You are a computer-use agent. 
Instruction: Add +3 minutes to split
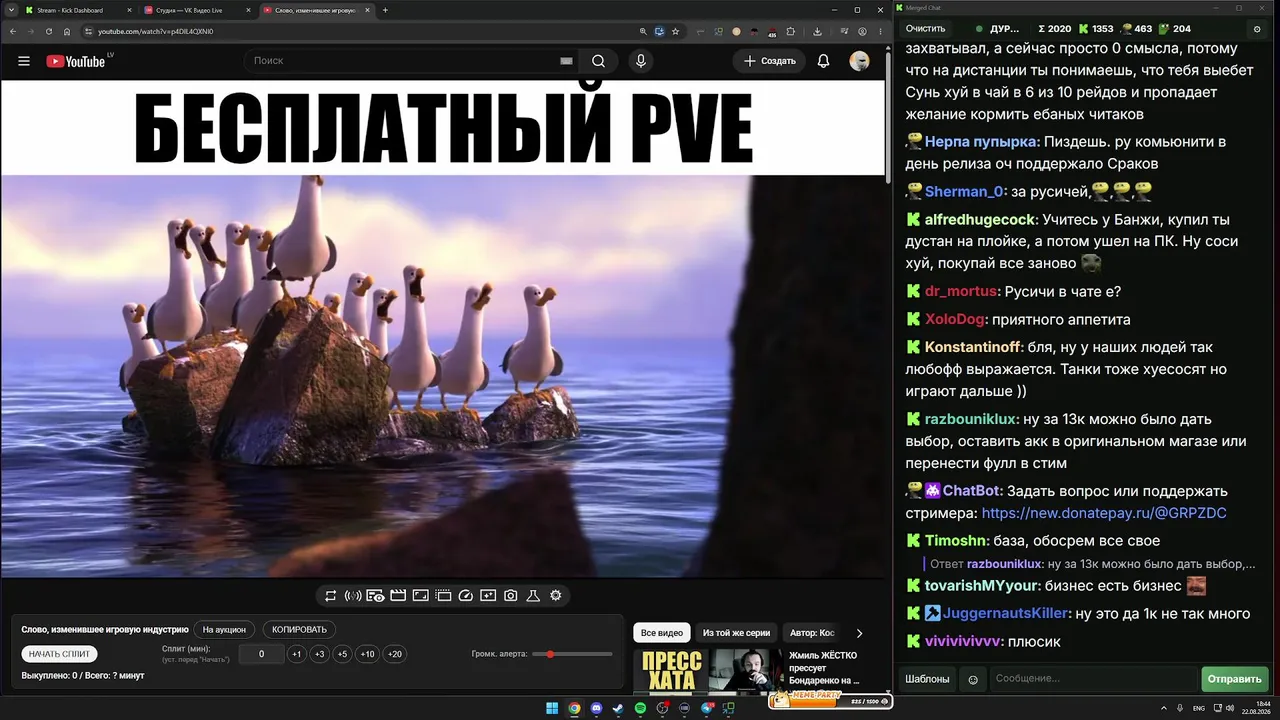tap(319, 654)
